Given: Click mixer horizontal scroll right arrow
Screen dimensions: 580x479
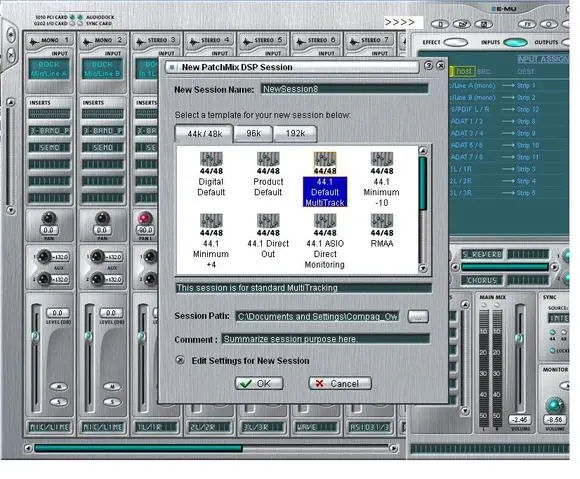Looking at the screenshot, I should pyautogui.click(x=394, y=448).
